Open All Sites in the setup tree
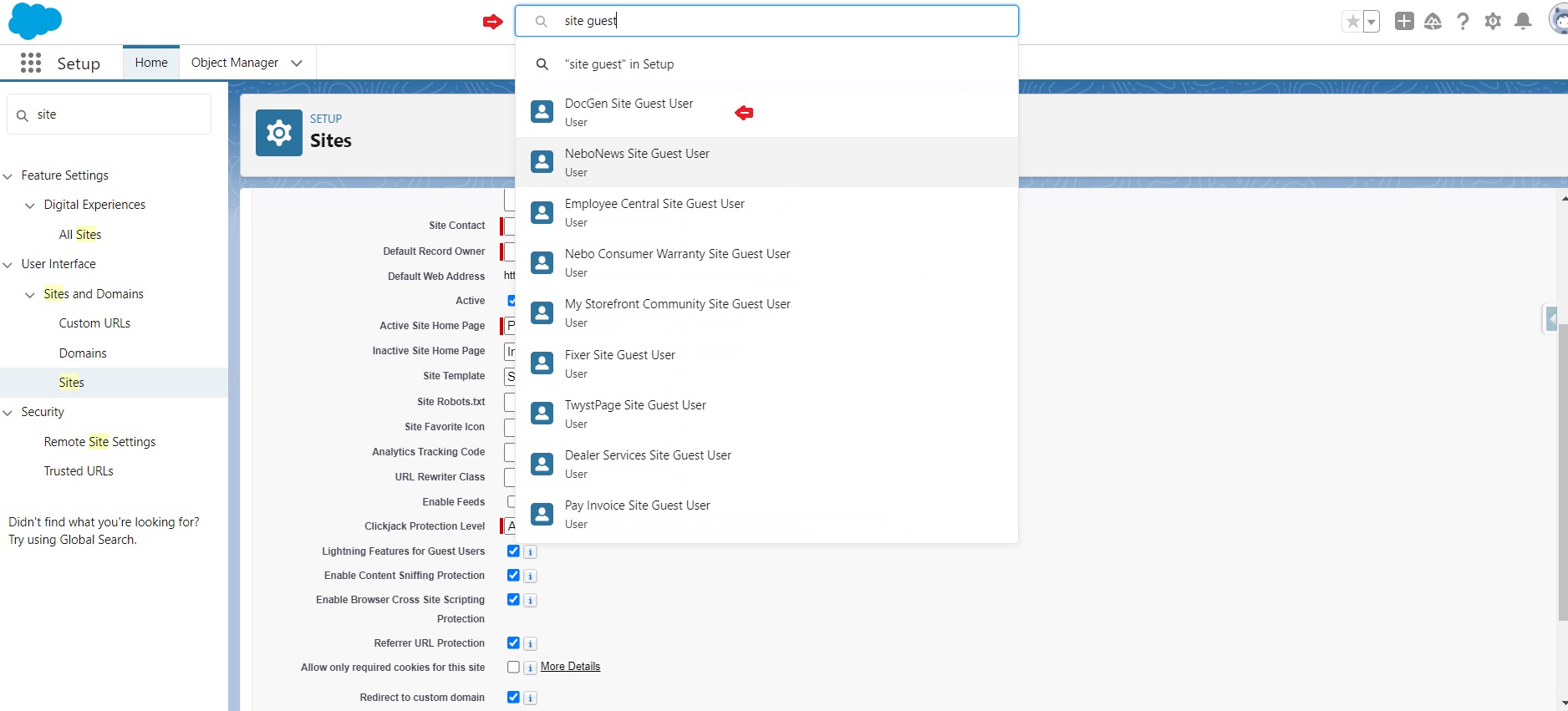1568x711 pixels. 80,235
